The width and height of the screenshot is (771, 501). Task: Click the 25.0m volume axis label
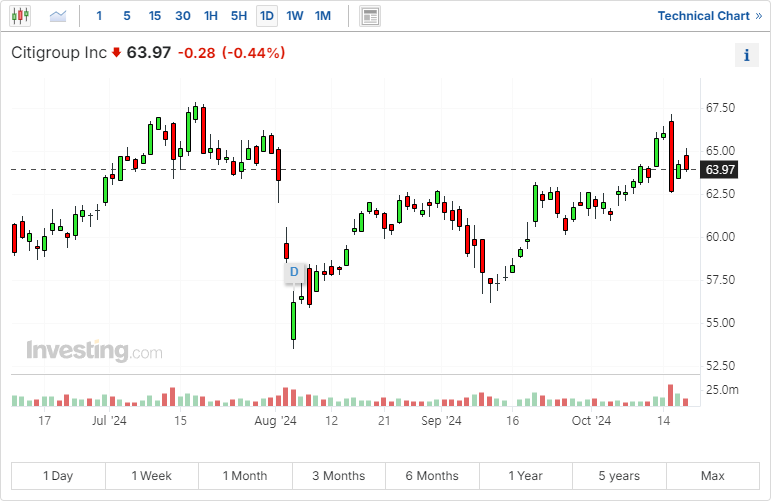722,390
